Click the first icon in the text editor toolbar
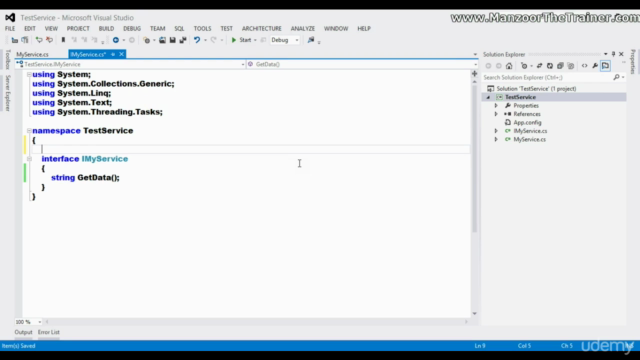 pyautogui.click(x=15, y=40)
